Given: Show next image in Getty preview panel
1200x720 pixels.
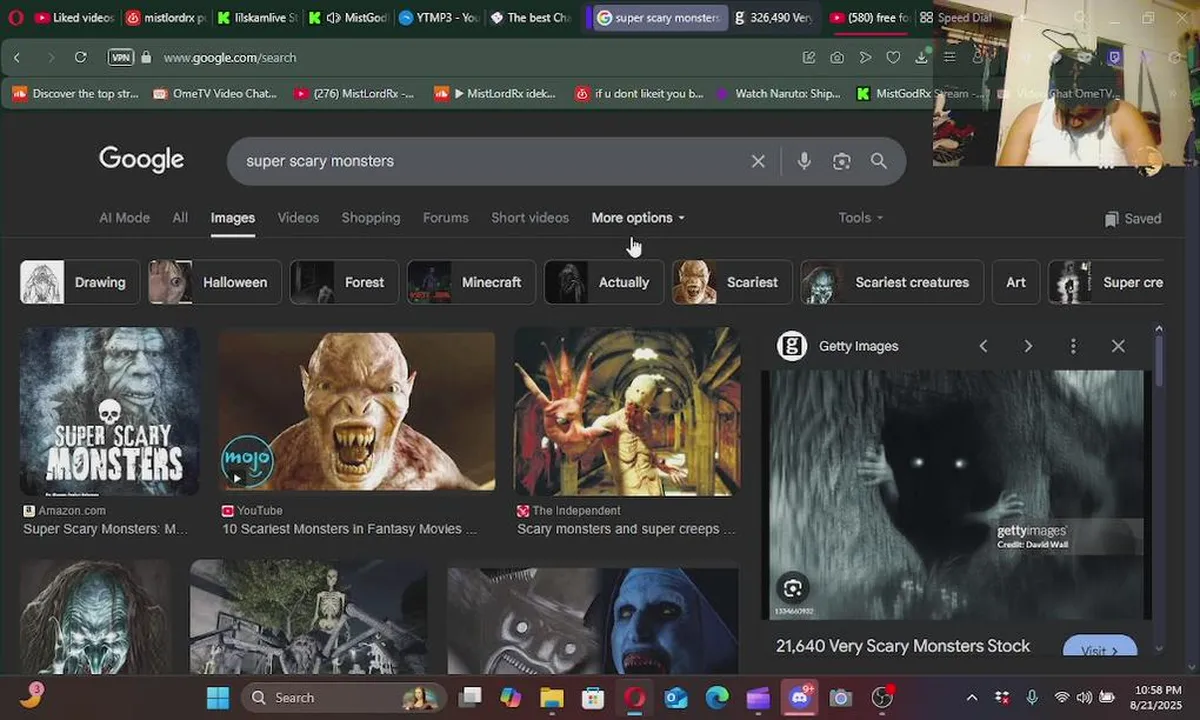Looking at the screenshot, I should click(1028, 346).
